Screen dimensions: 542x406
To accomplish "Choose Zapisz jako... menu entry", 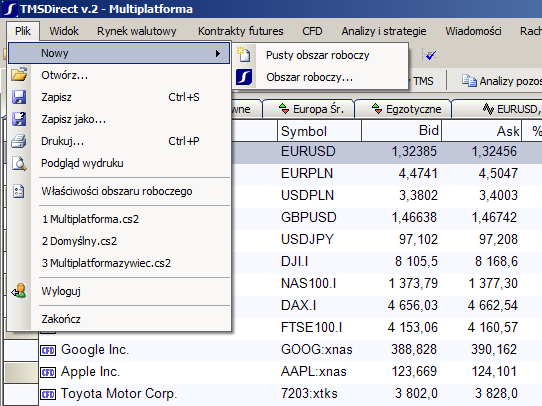I will click(x=119, y=119).
